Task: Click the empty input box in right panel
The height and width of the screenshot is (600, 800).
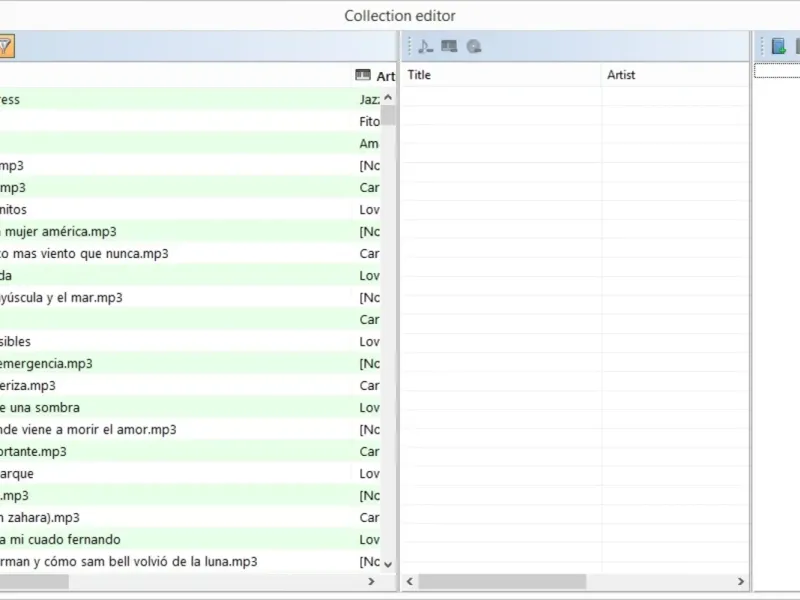Action: (777, 70)
